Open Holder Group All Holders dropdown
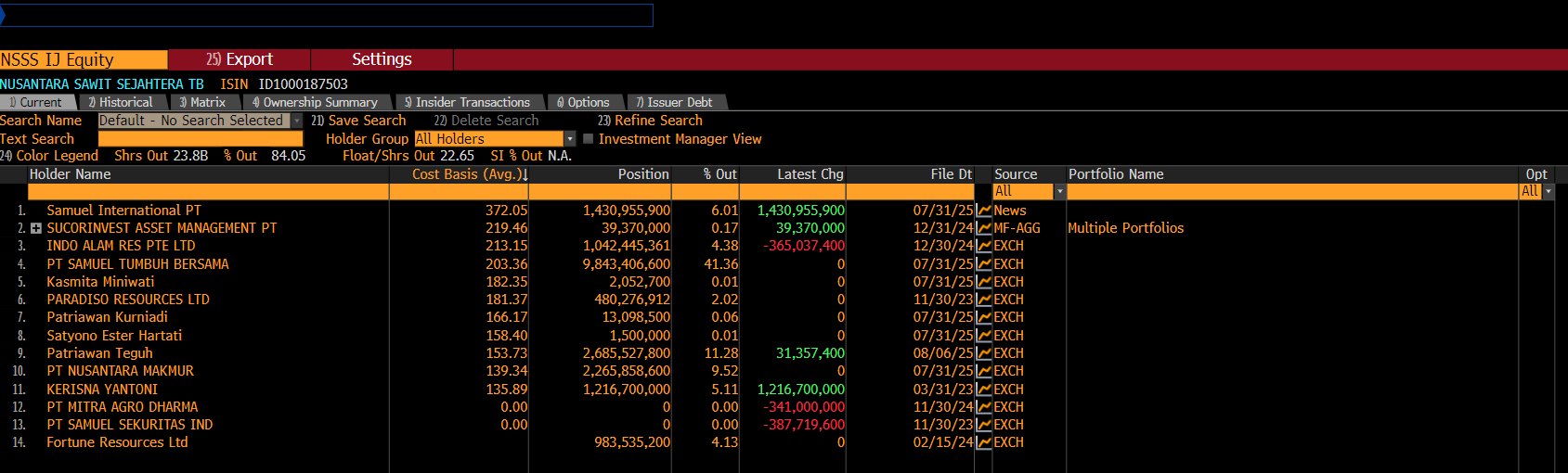1568x473 pixels. (x=570, y=139)
